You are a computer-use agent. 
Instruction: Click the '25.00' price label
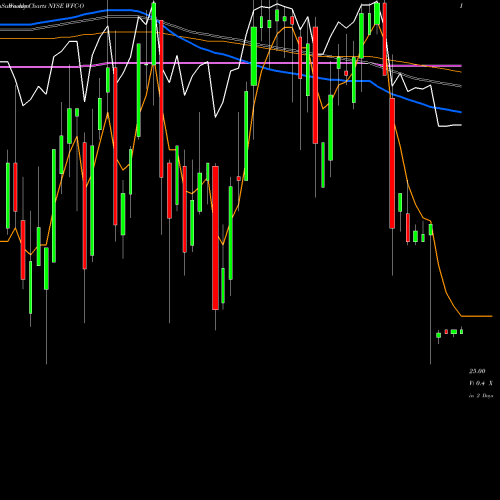(x=477, y=371)
